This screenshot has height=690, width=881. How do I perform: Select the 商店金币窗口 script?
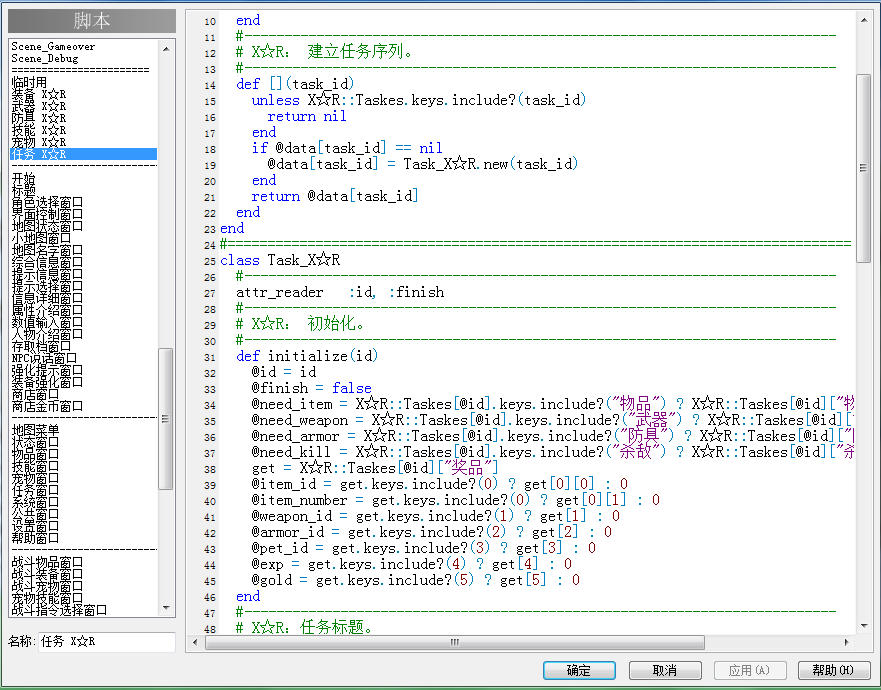coord(47,406)
